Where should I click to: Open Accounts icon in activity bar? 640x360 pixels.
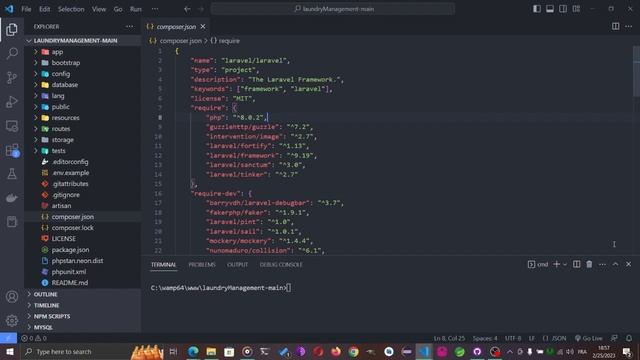[12, 296]
